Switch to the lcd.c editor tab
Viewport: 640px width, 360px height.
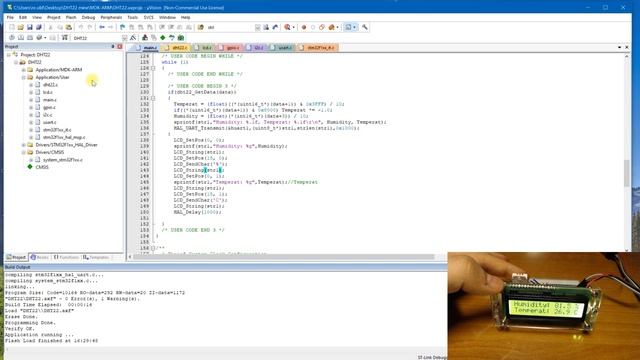tap(203, 48)
